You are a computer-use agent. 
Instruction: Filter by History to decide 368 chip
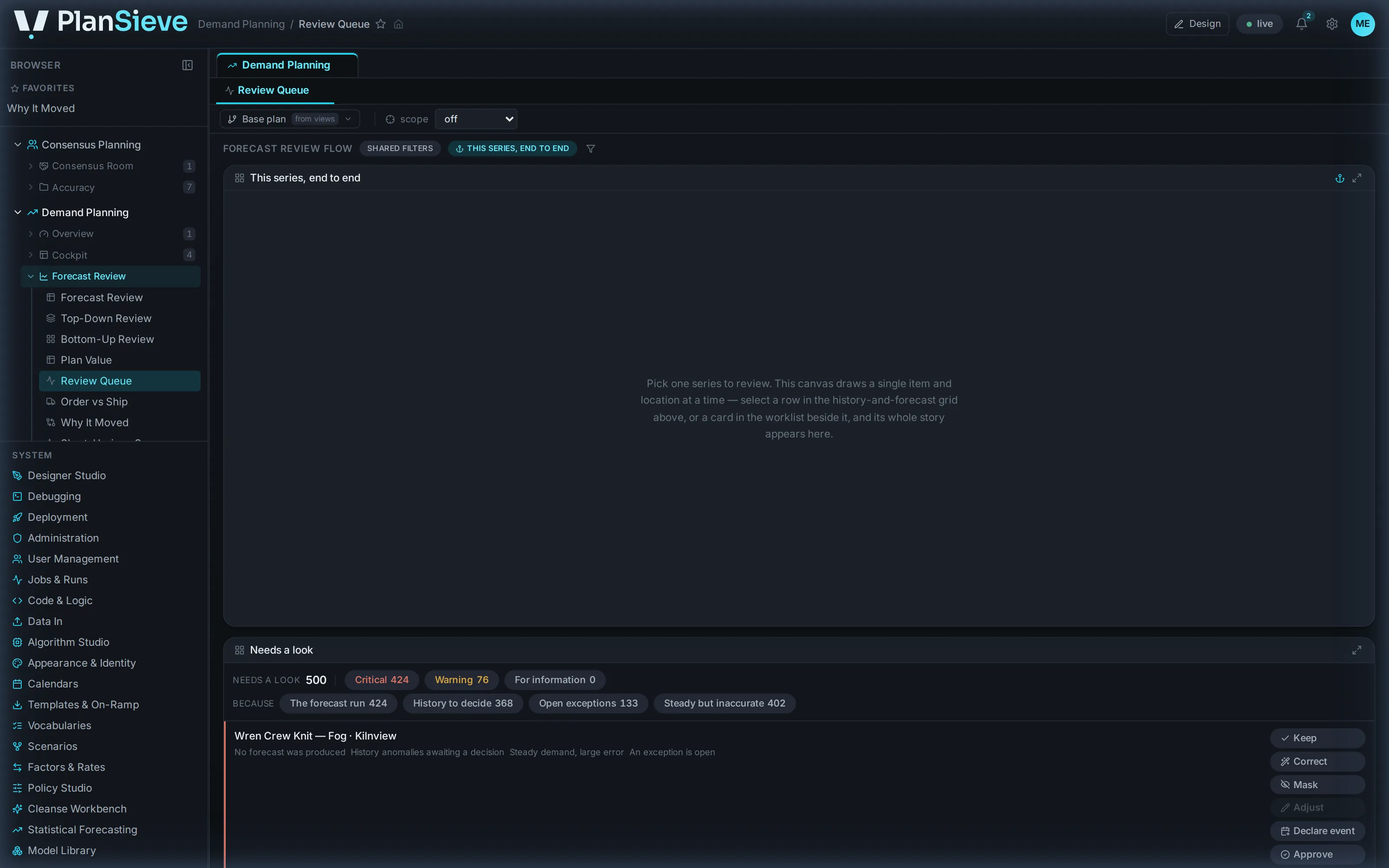[463, 703]
